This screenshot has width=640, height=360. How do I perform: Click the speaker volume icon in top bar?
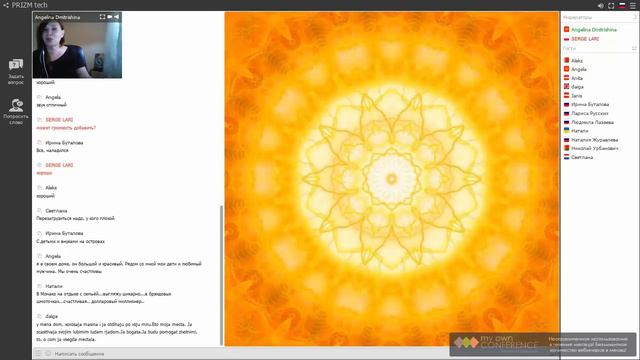point(600,6)
